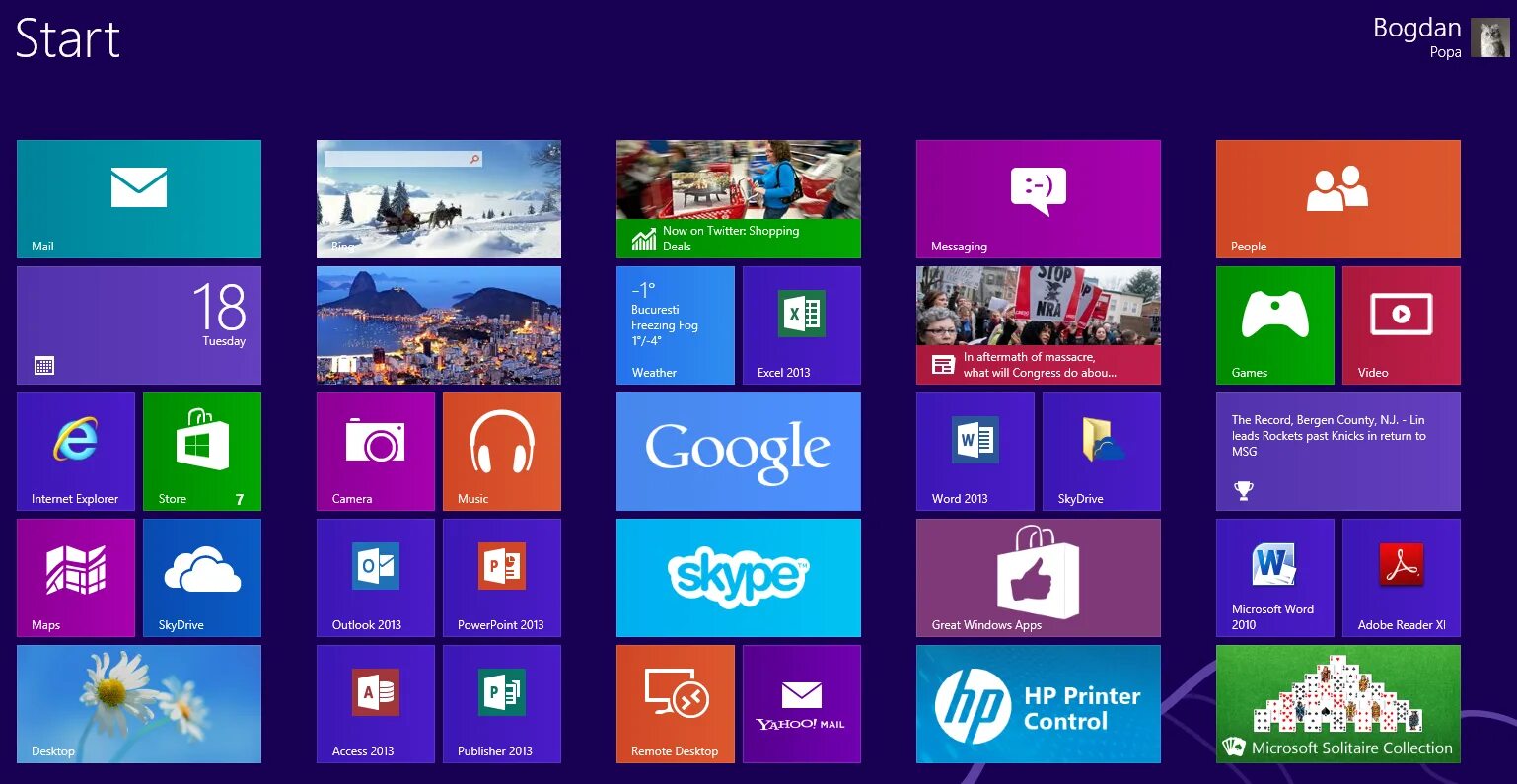Open the HP Printer Control tile
Viewport: 1517px width, 784px height.
tap(1039, 704)
